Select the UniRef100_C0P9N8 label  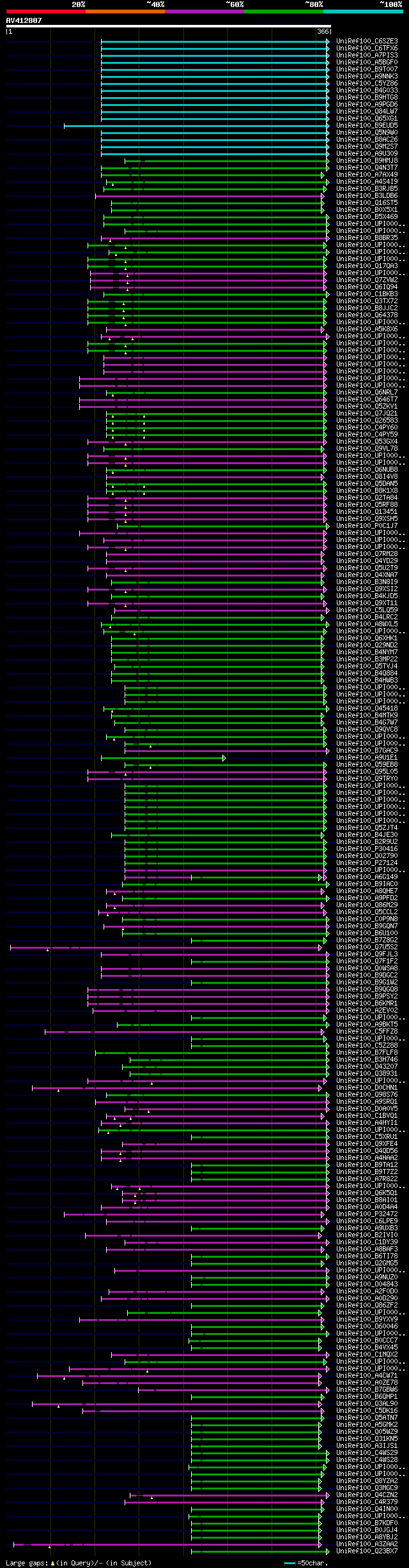[x=367, y=919]
